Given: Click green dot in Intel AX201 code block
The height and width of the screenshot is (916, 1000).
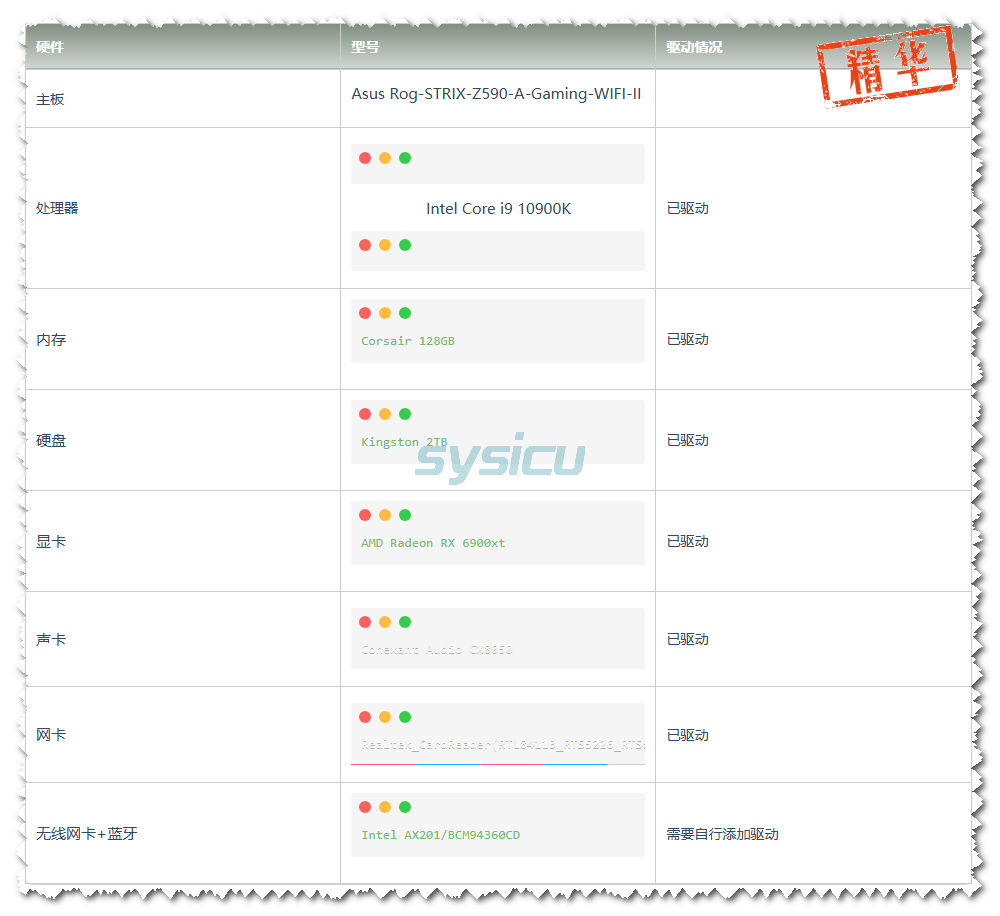Looking at the screenshot, I should pyautogui.click(x=405, y=807).
